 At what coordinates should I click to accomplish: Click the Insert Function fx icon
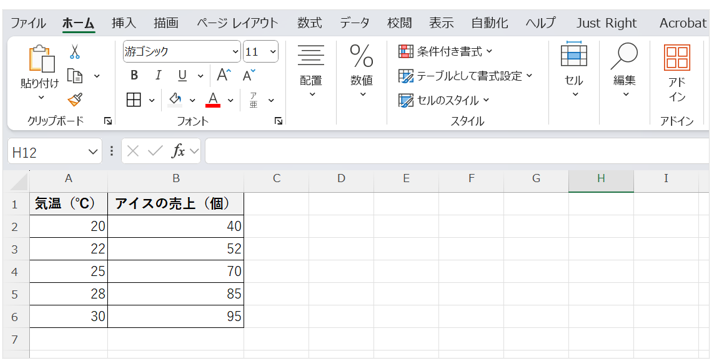(x=178, y=151)
